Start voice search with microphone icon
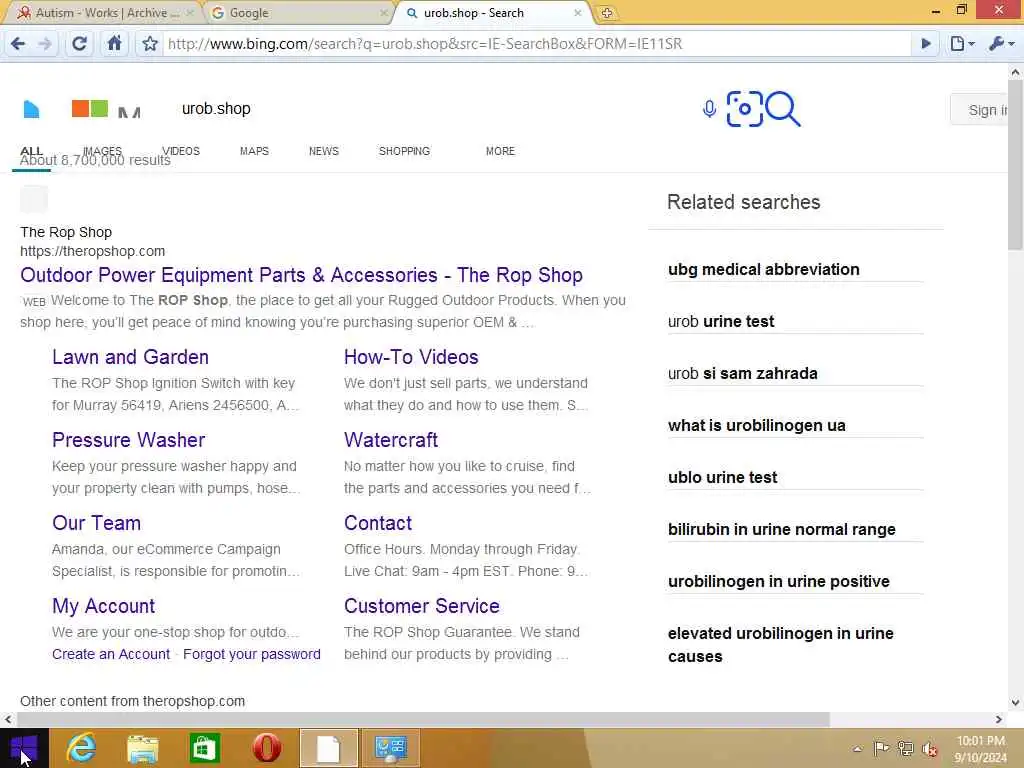Screen dimensions: 1024x768 click(709, 108)
